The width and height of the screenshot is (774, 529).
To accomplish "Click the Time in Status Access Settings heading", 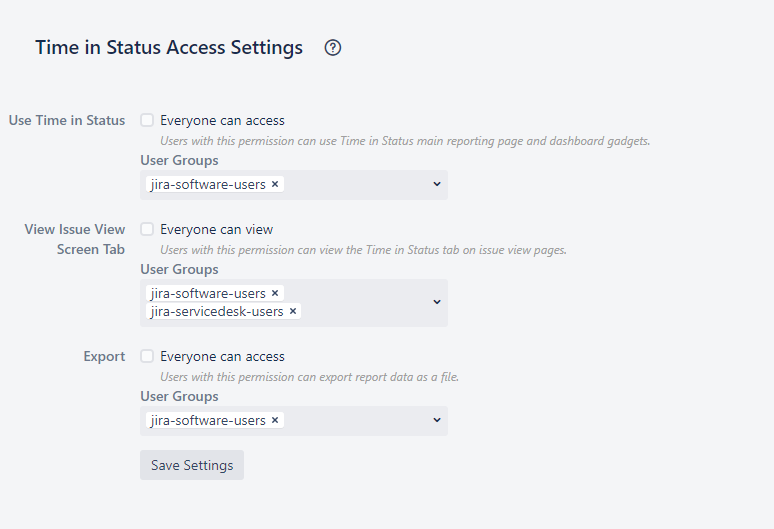I will [x=169, y=48].
